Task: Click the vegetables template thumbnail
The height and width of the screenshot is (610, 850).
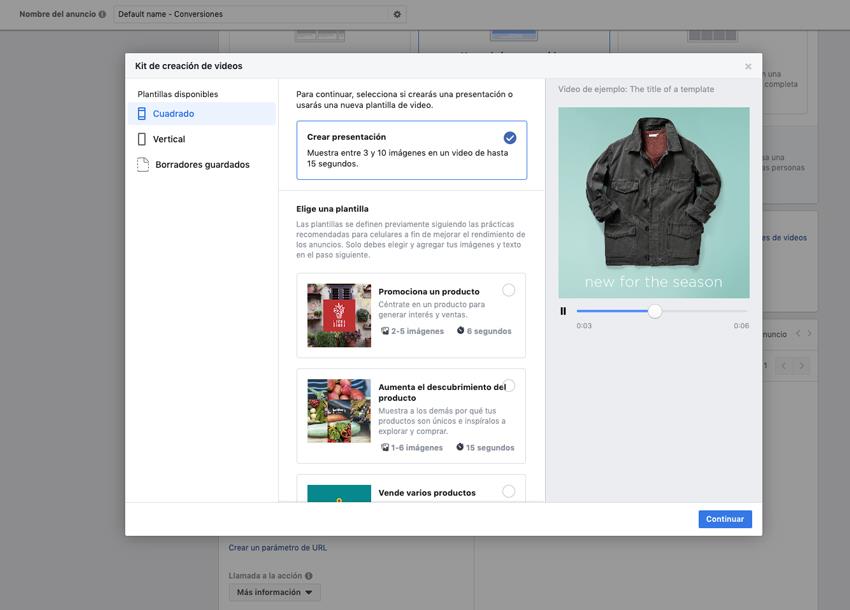Action: [x=339, y=410]
